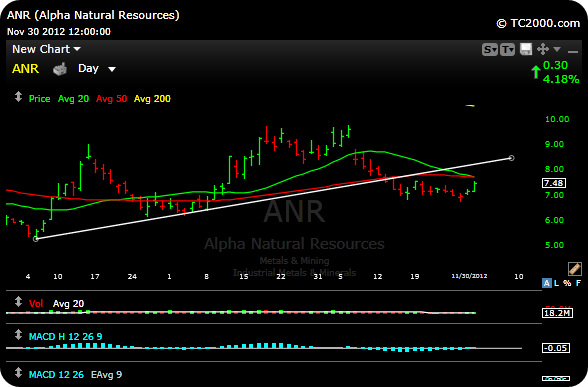Minimize the chart with the dash icon

573,52
